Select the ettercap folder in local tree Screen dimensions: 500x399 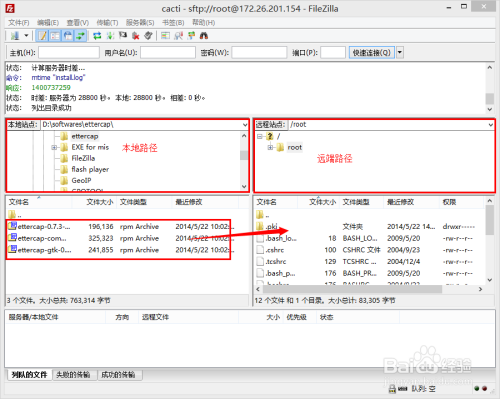click(85, 136)
